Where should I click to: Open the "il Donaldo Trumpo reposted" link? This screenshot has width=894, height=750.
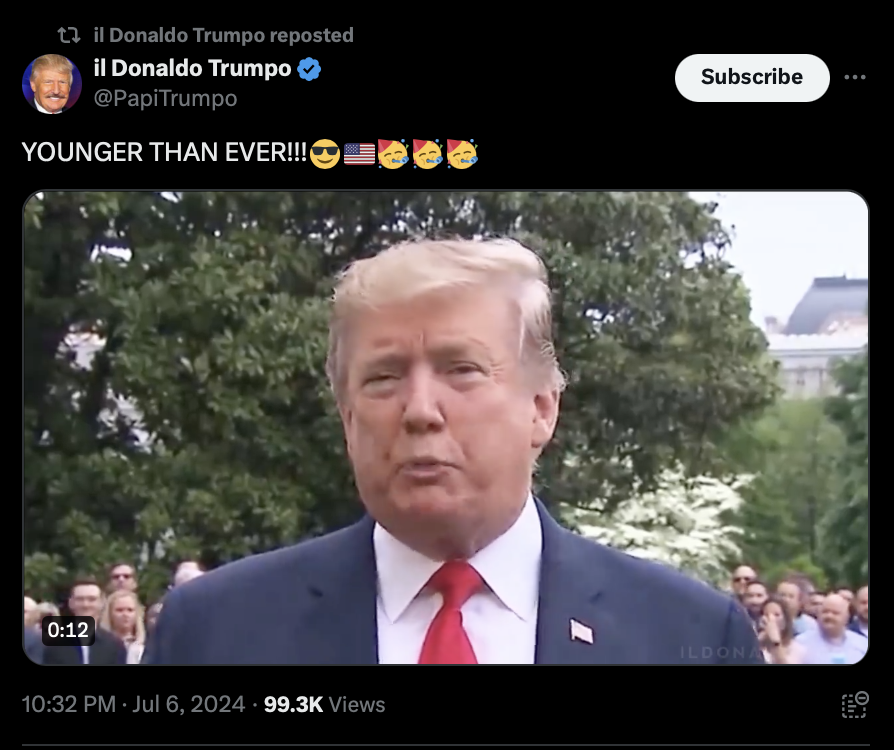pos(224,35)
